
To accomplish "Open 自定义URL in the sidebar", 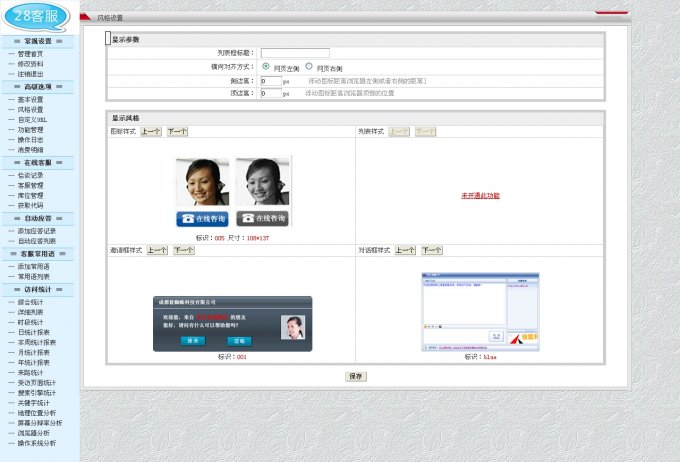I will (x=32, y=120).
